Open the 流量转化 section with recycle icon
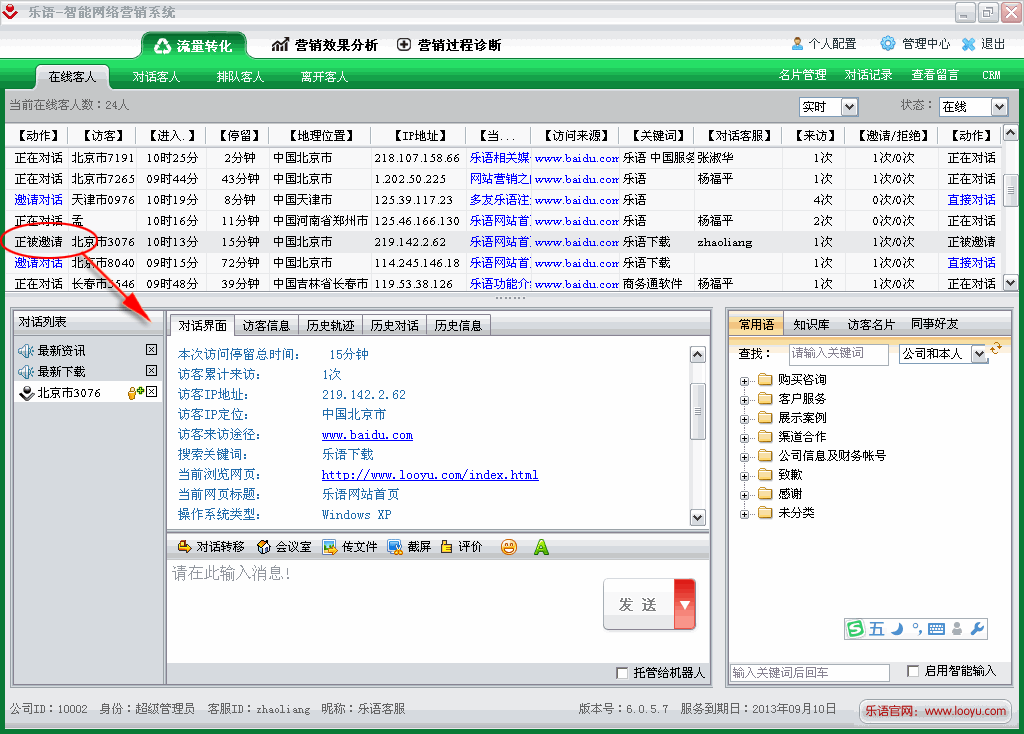1024x734 pixels. point(193,46)
